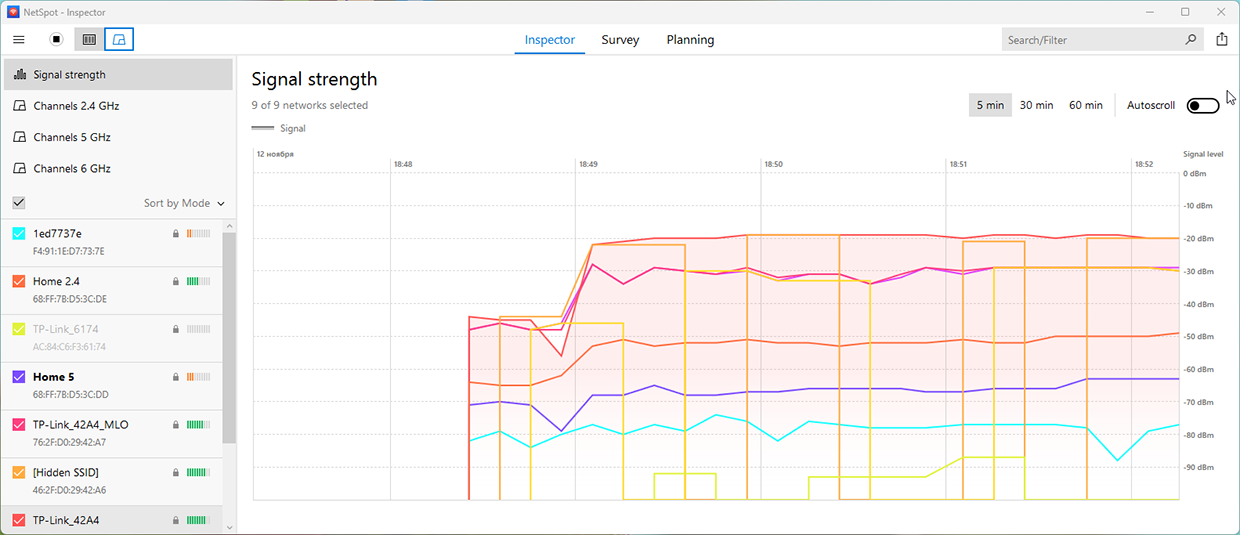This screenshot has width=1240, height=535.
Task: Click the search magnifier icon
Action: coord(1190,40)
